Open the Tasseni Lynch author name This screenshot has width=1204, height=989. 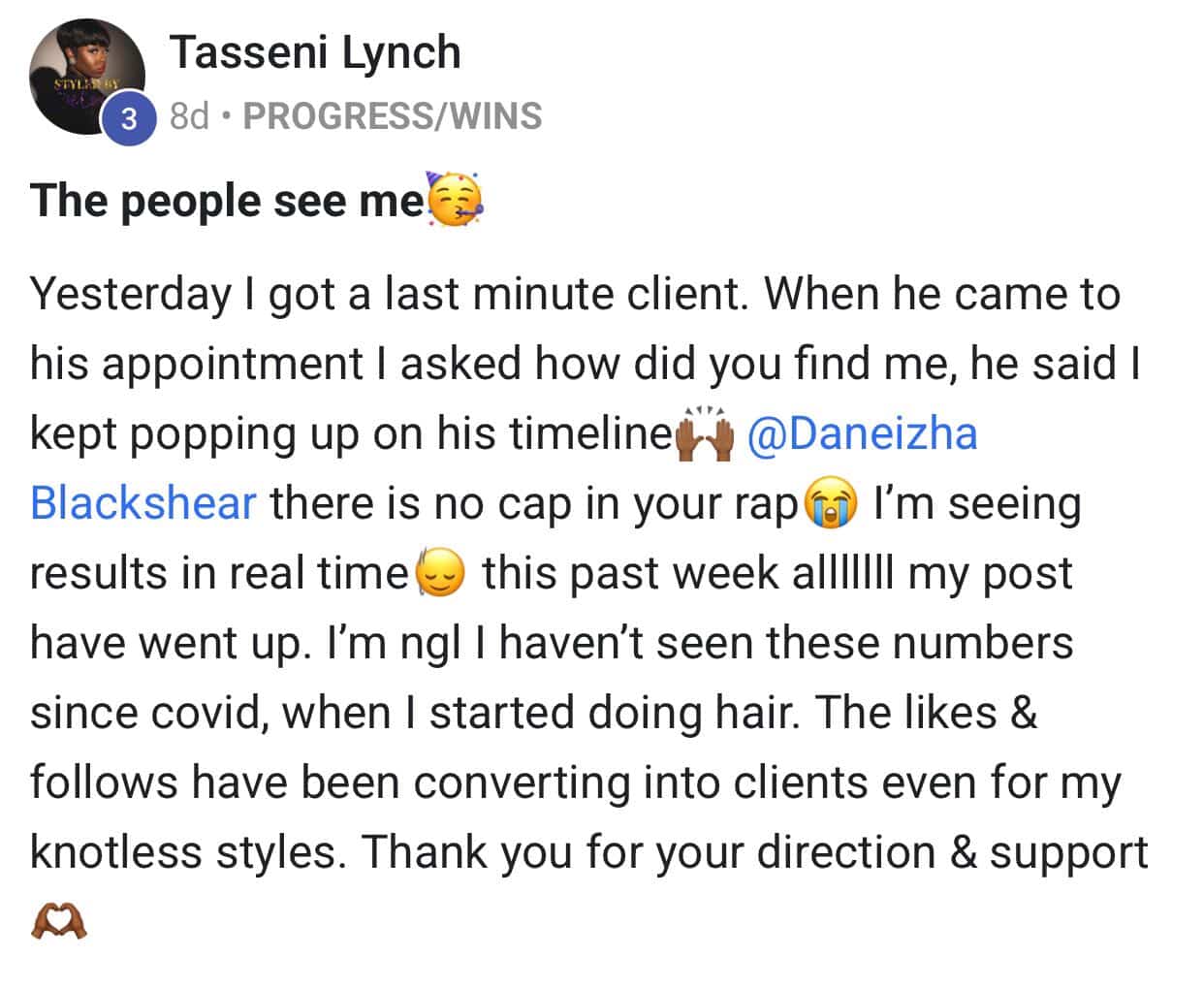pyautogui.click(x=315, y=52)
